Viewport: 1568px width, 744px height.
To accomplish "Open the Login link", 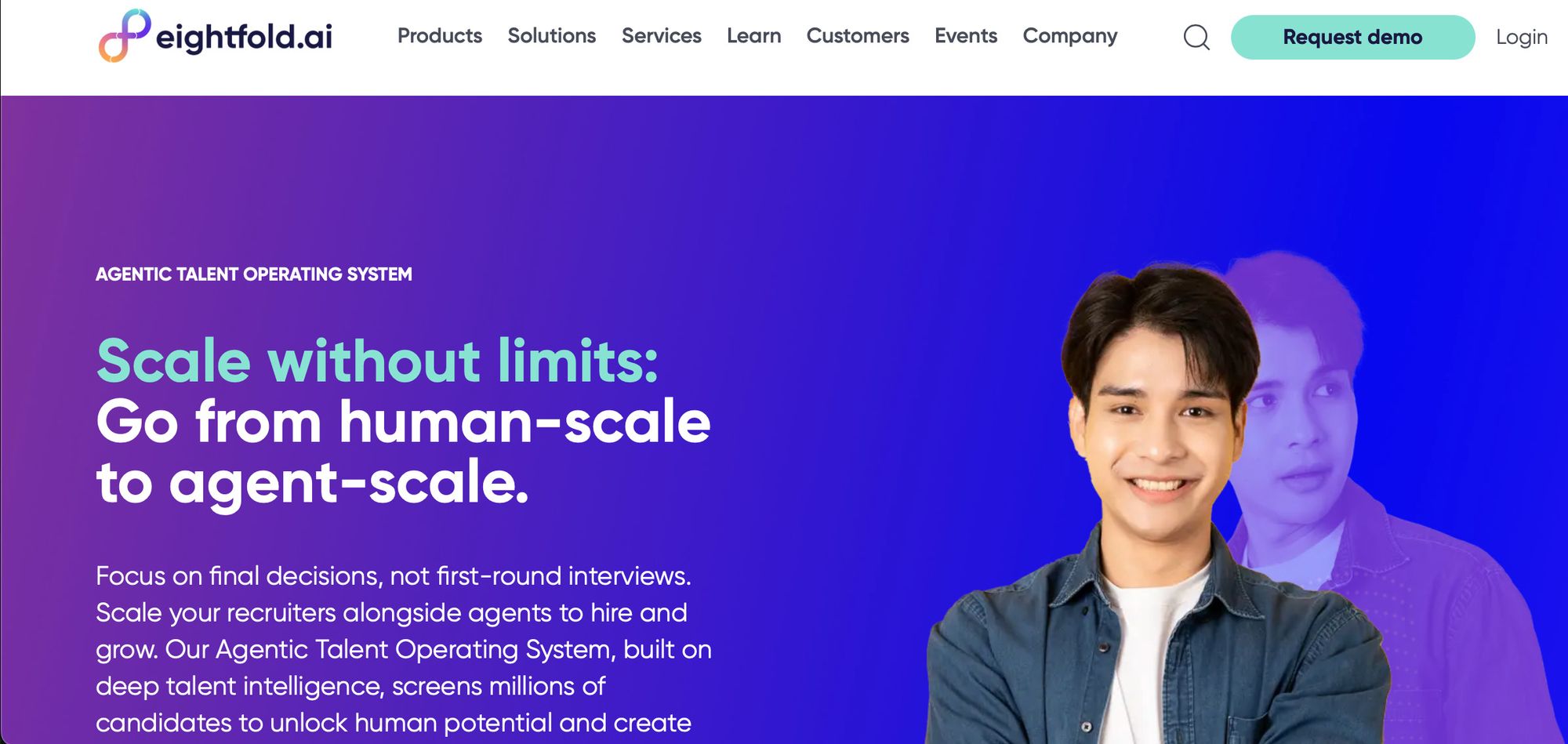I will (1522, 37).
